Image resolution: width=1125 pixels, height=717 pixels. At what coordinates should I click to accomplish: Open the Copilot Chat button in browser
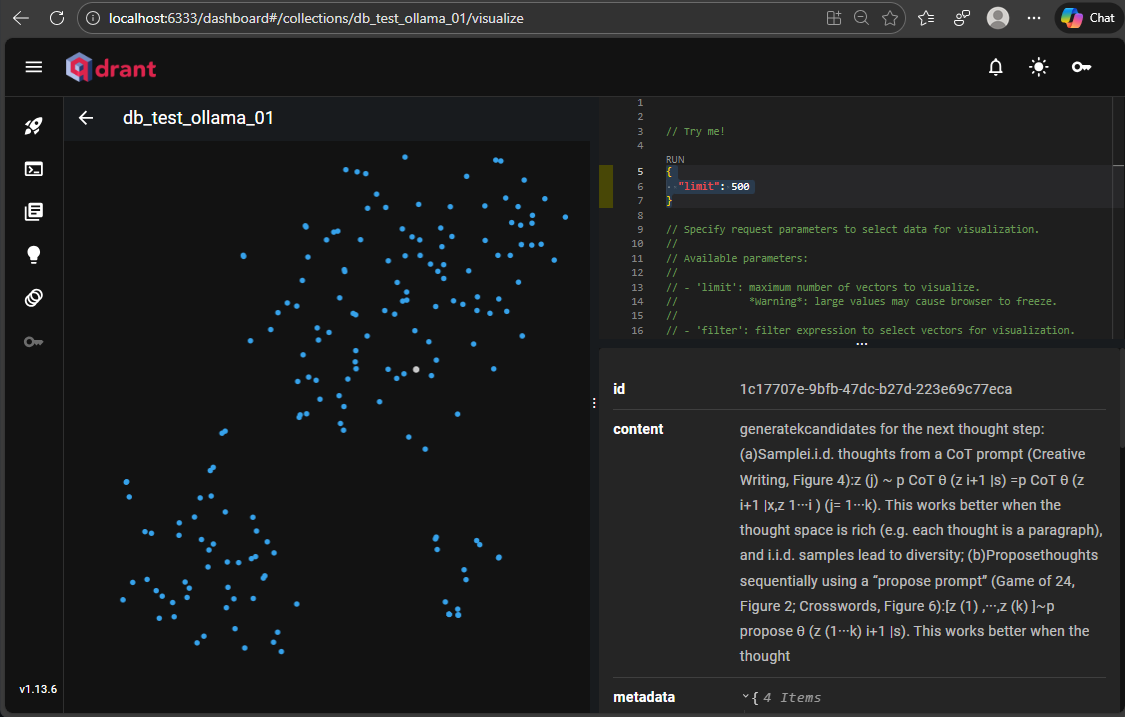click(x=1087, y=18)
